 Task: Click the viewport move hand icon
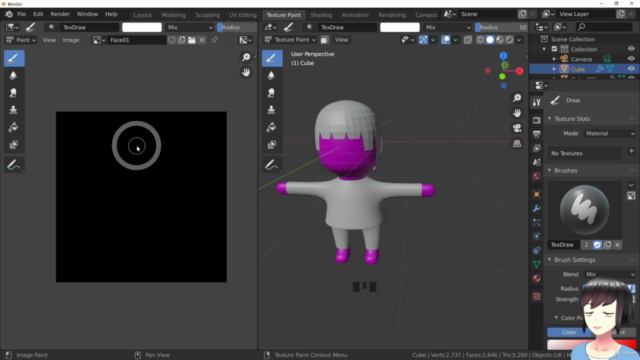click(517, 113)
